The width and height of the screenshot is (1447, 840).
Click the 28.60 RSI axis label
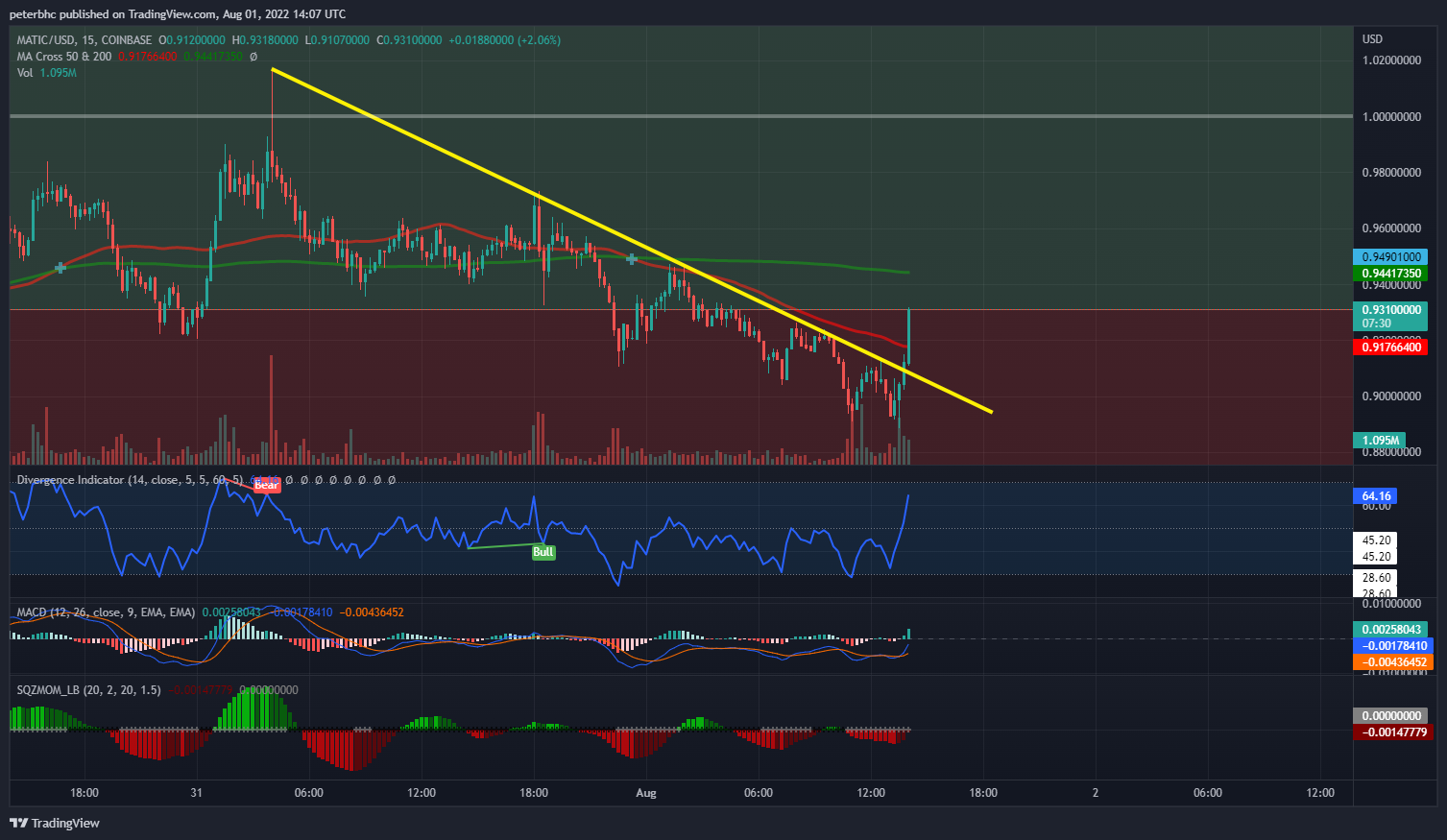click(x=1377, y=578)
